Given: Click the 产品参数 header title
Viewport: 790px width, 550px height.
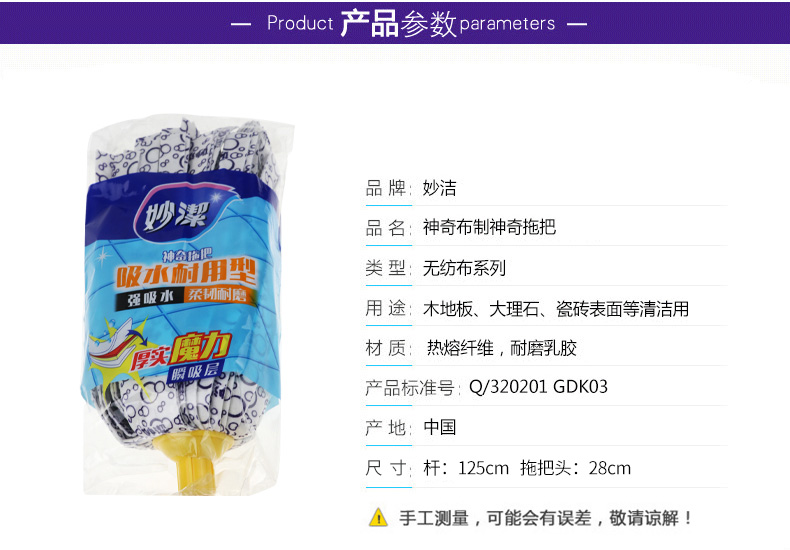Looking at the screenshot, I should [398, 23].
